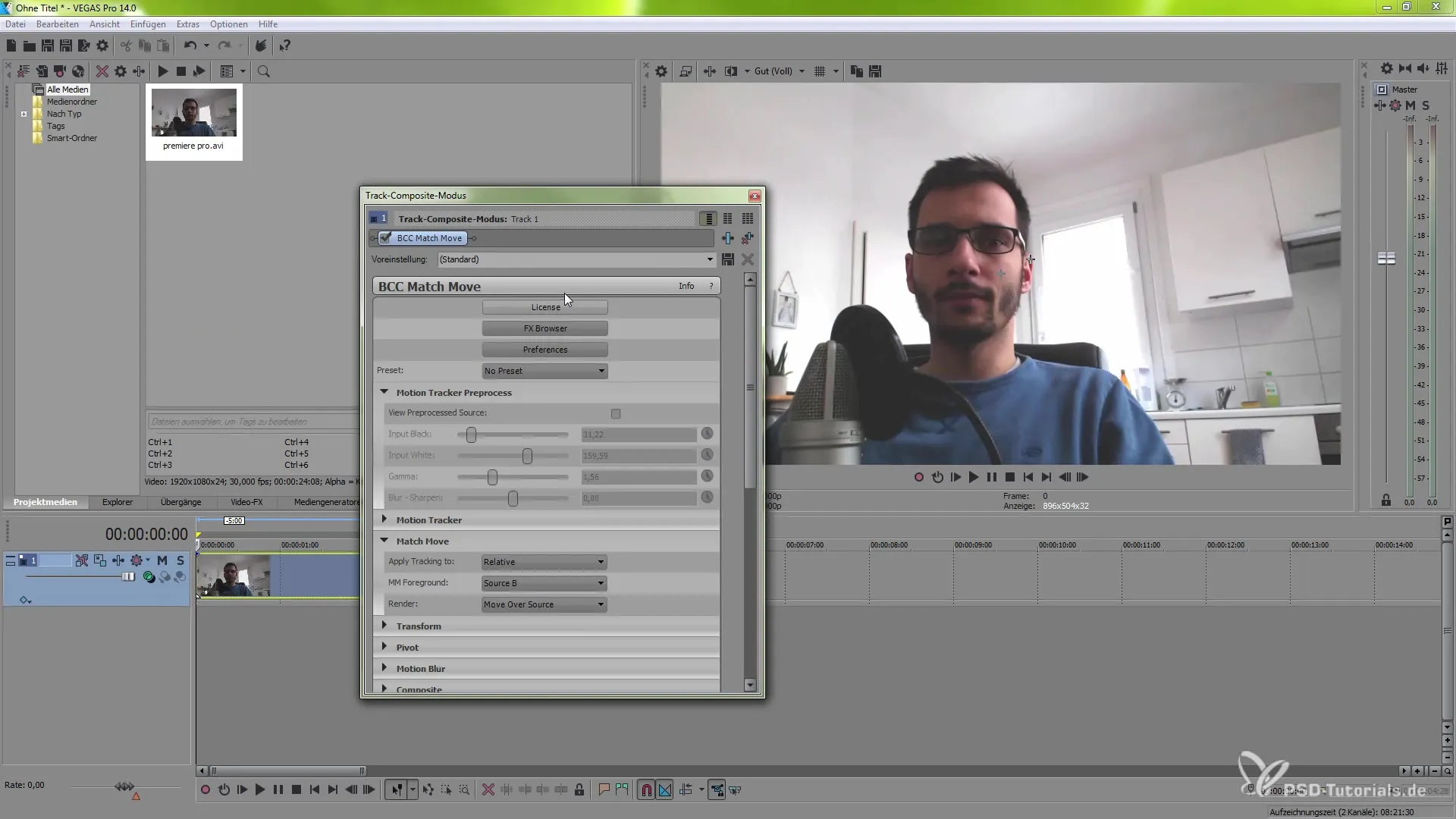This screenshot has height=819, width=1456.
Task: Click the Input White slider handle
Action: [527, 456]
